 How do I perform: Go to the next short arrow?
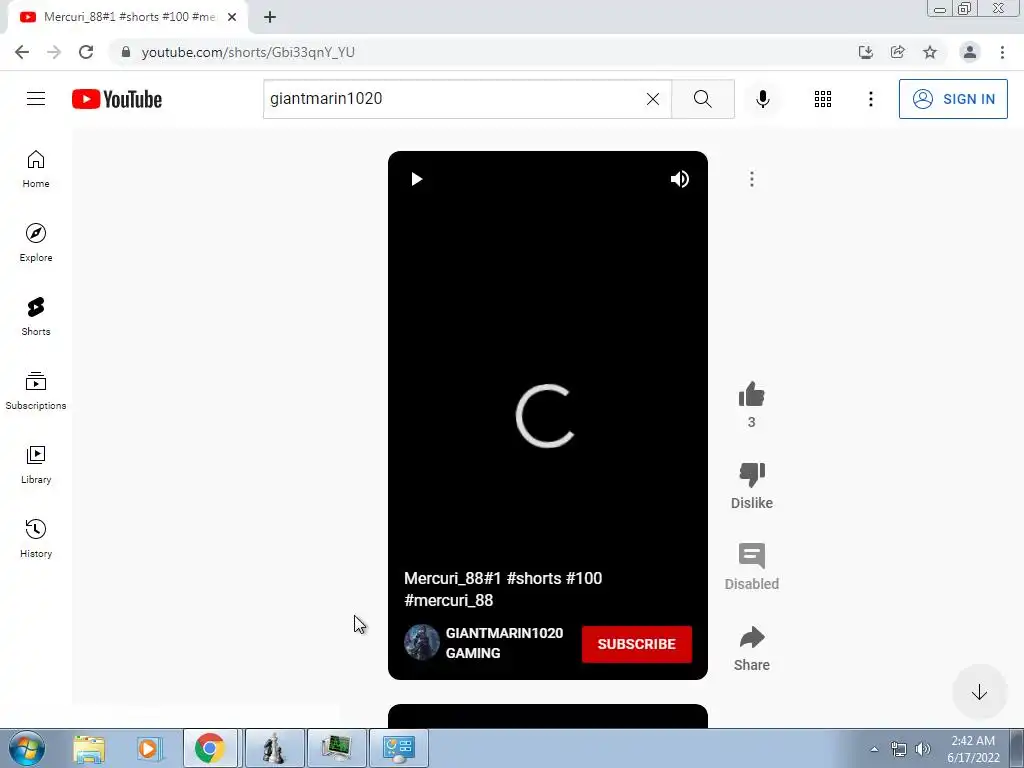(x=979, y=692)
